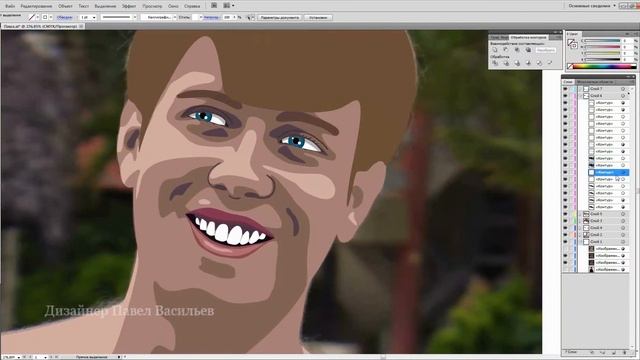
Task: Open the Окно menu
Action: [173, 6]
